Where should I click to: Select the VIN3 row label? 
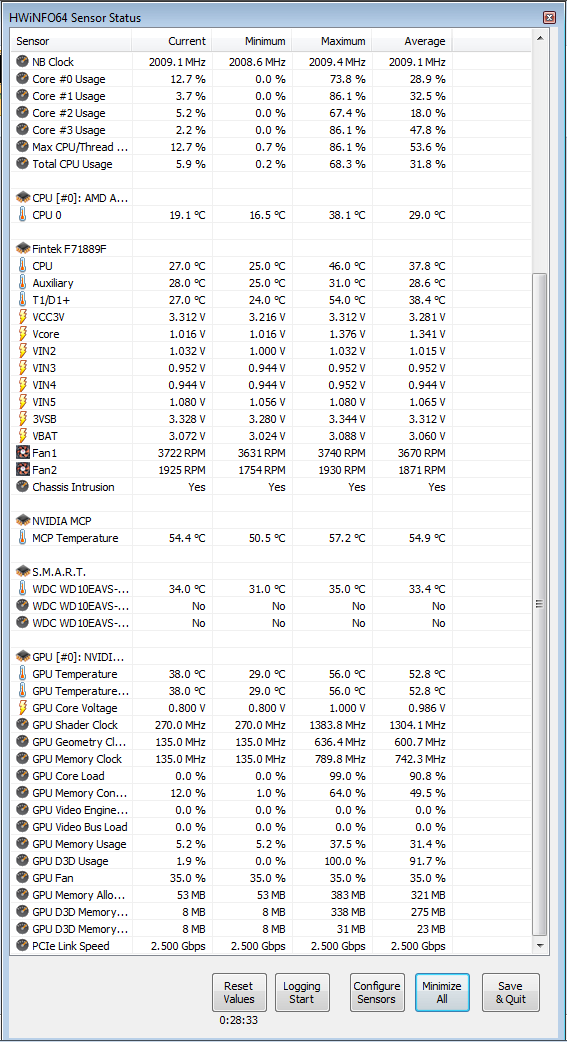43,367
